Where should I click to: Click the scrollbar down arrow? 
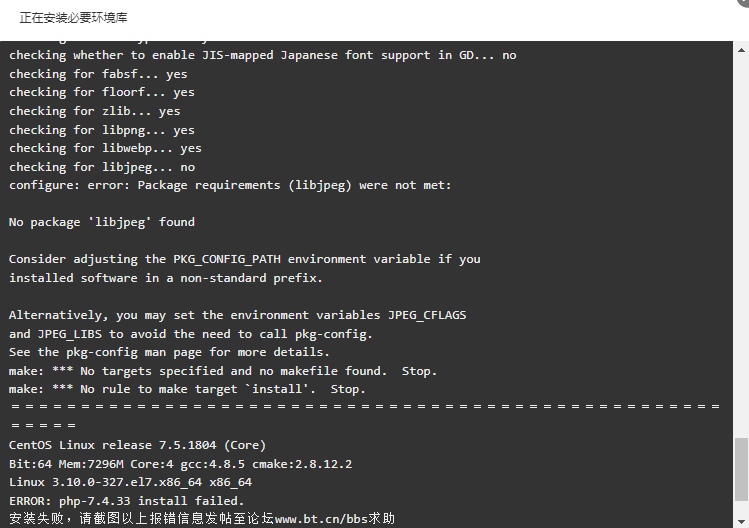pos(741,521)
